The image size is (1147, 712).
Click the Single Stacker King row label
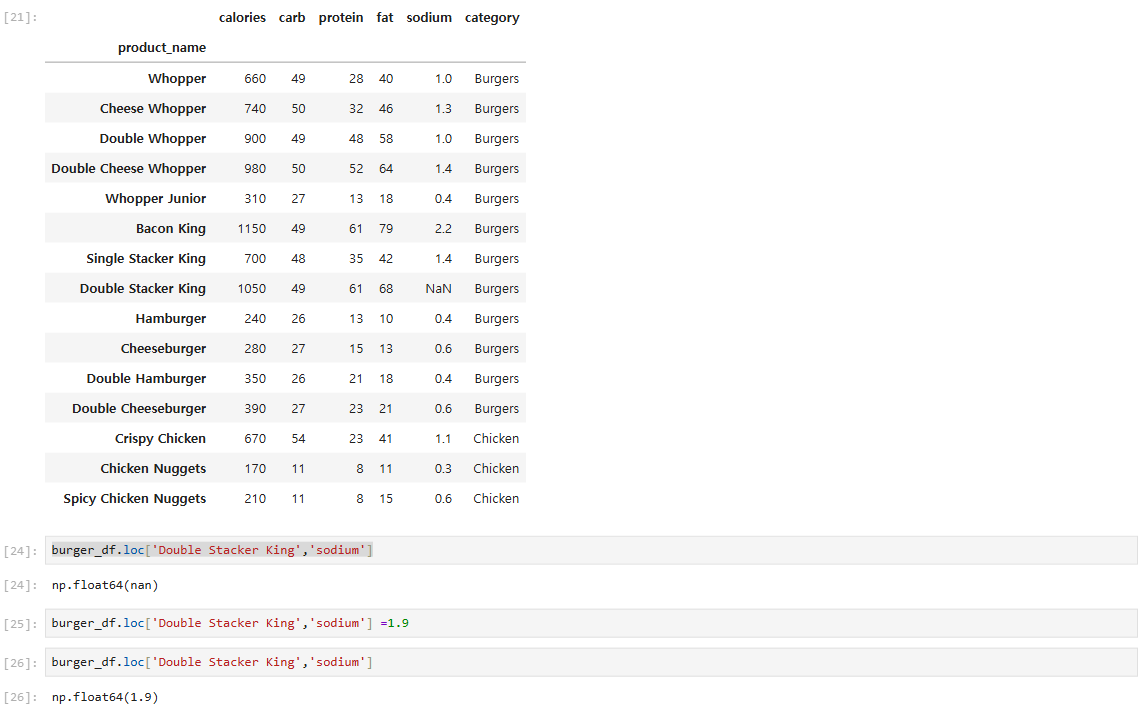coord(146,258)
